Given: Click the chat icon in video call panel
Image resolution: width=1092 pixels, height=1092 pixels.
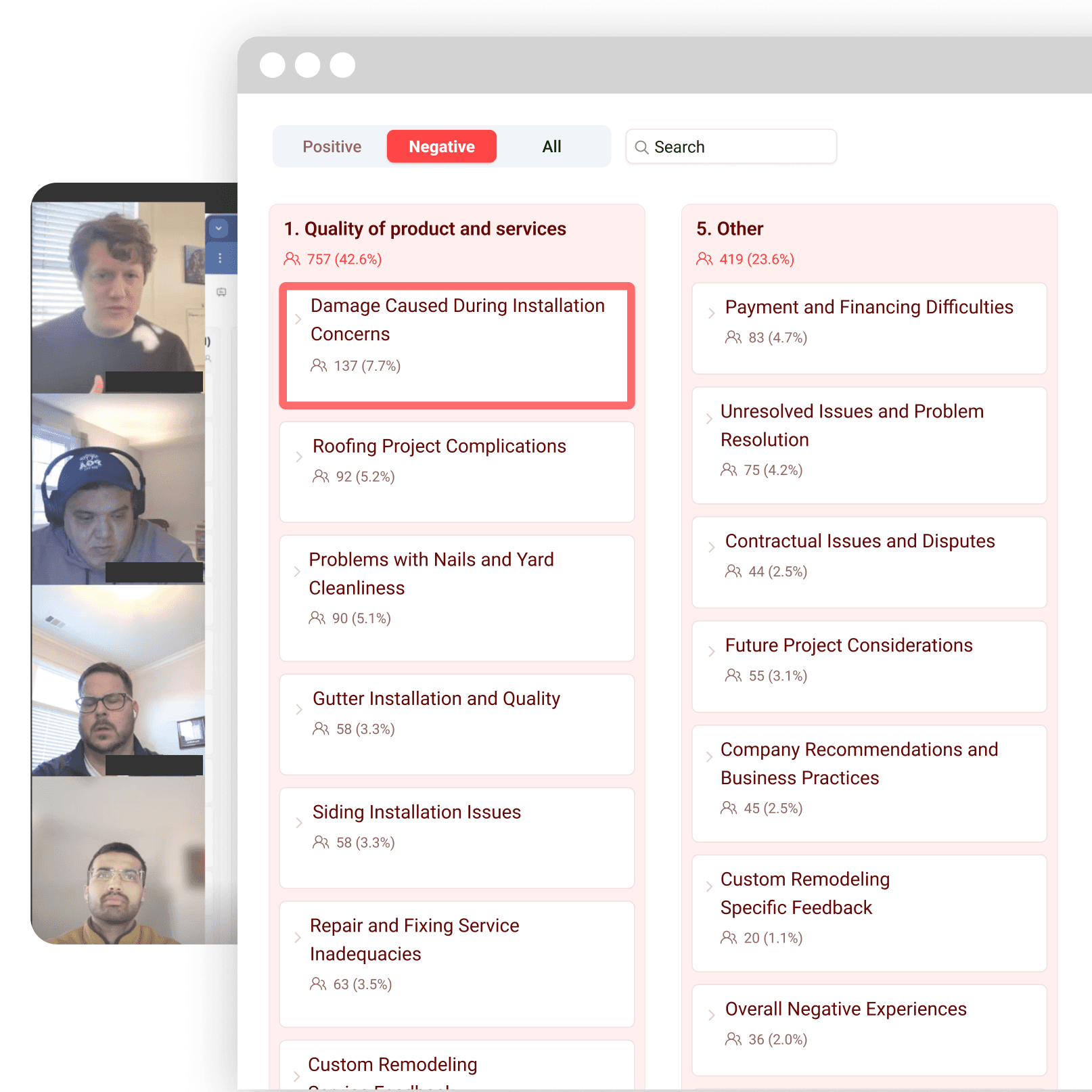Looking at the screenshot, I should (x=221, y=292).
